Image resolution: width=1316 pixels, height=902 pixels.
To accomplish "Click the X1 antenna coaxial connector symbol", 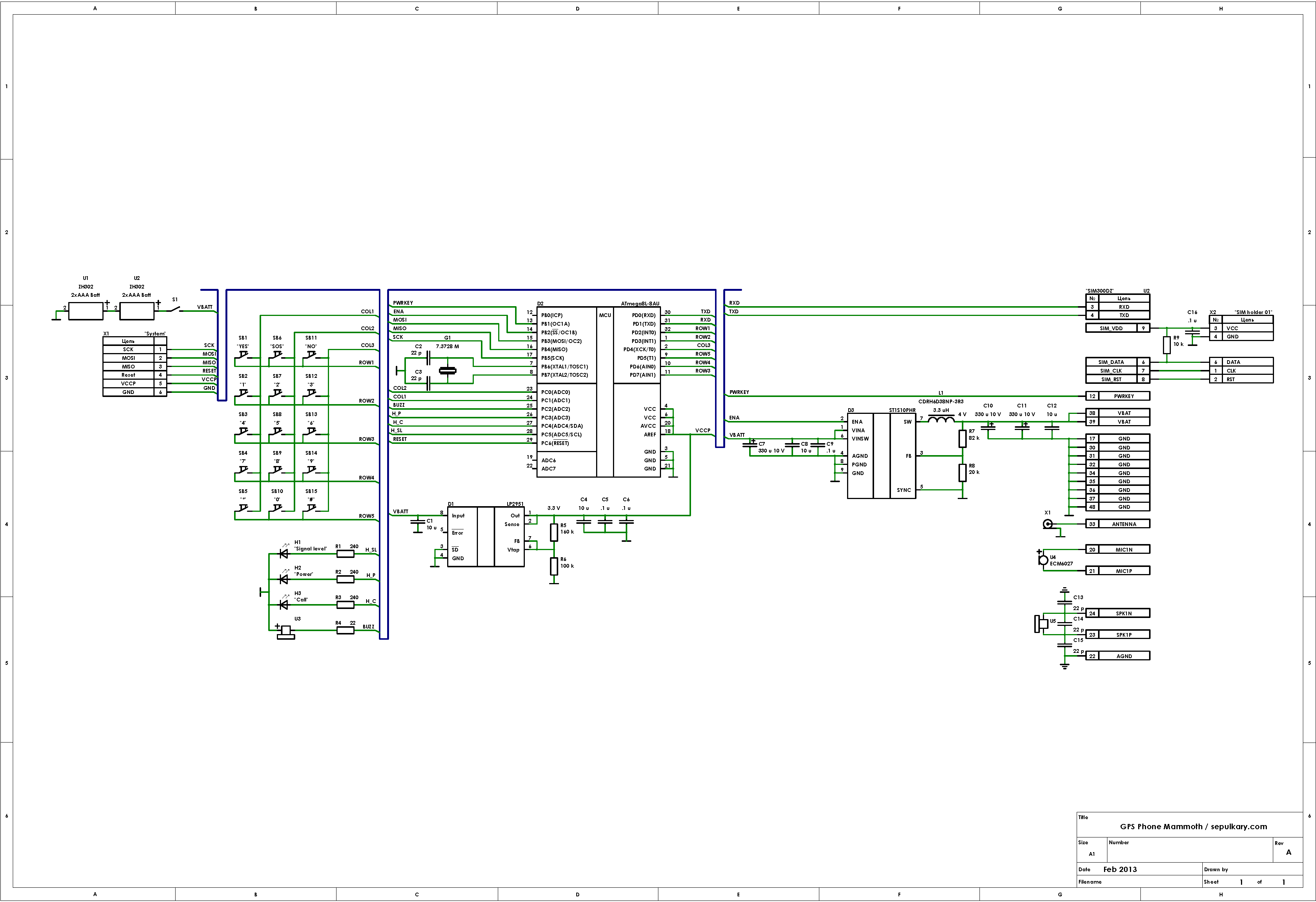I will tap(1048, 524).
